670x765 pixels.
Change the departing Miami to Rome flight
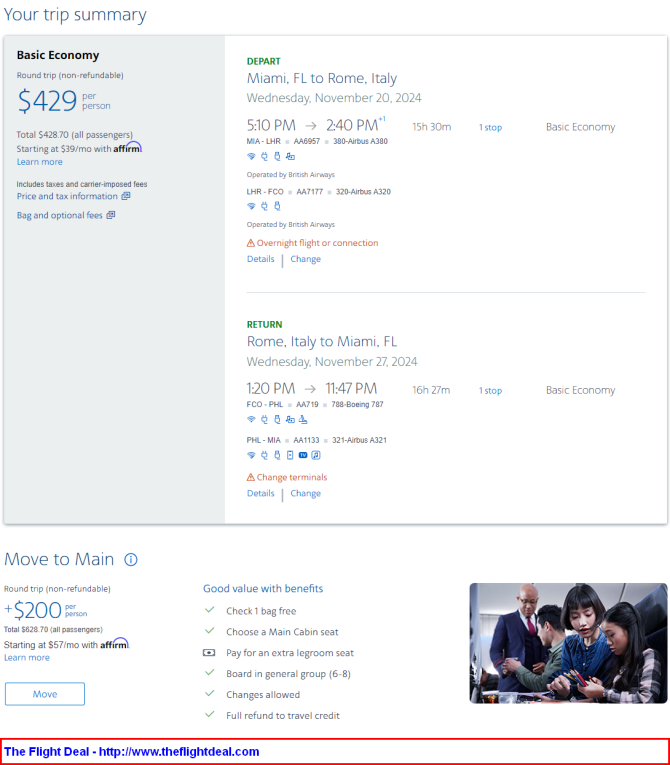tap(305, 259)
